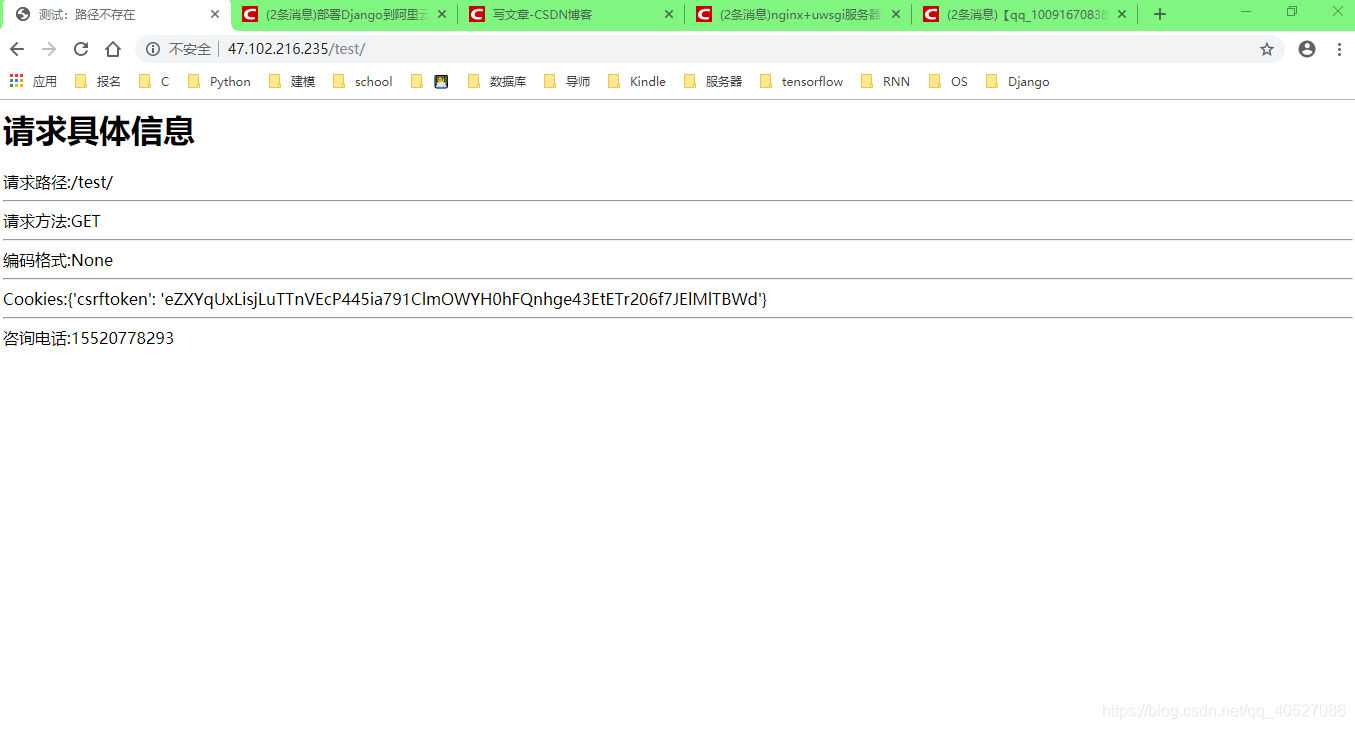This screenshot has height=729, width=1355.
Task: Click the 编码格式:None line
Action: coord(58,260)
